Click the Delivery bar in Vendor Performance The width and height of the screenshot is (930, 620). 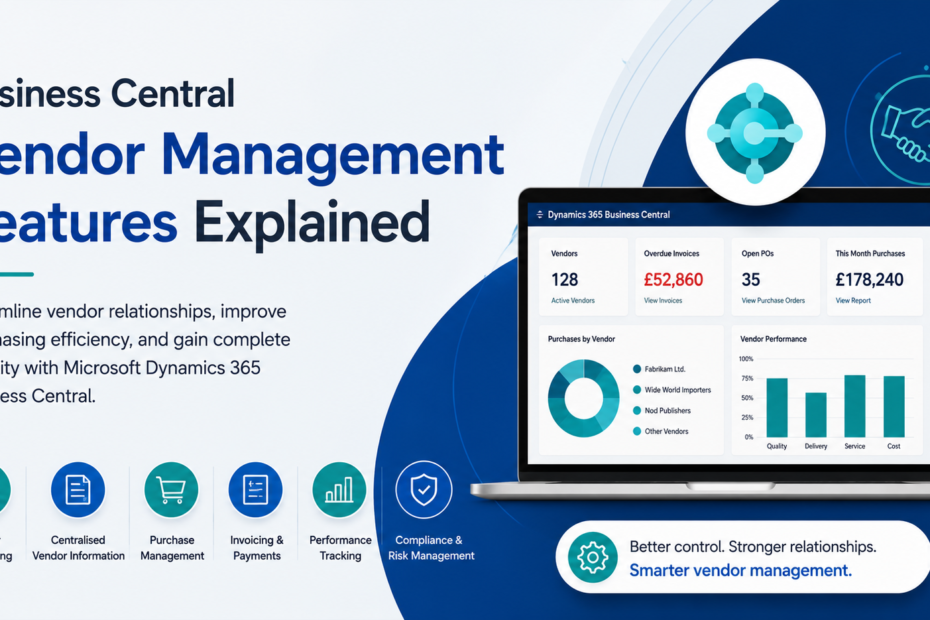(816, 415)
